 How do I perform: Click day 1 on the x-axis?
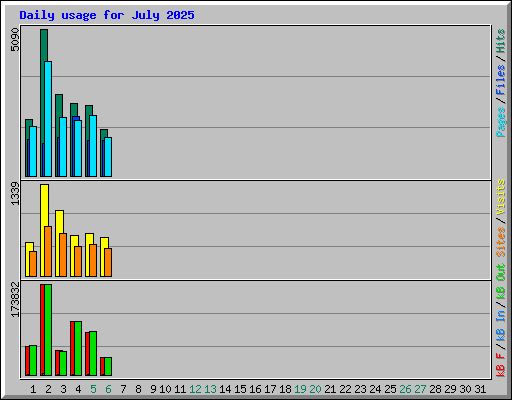33,389
